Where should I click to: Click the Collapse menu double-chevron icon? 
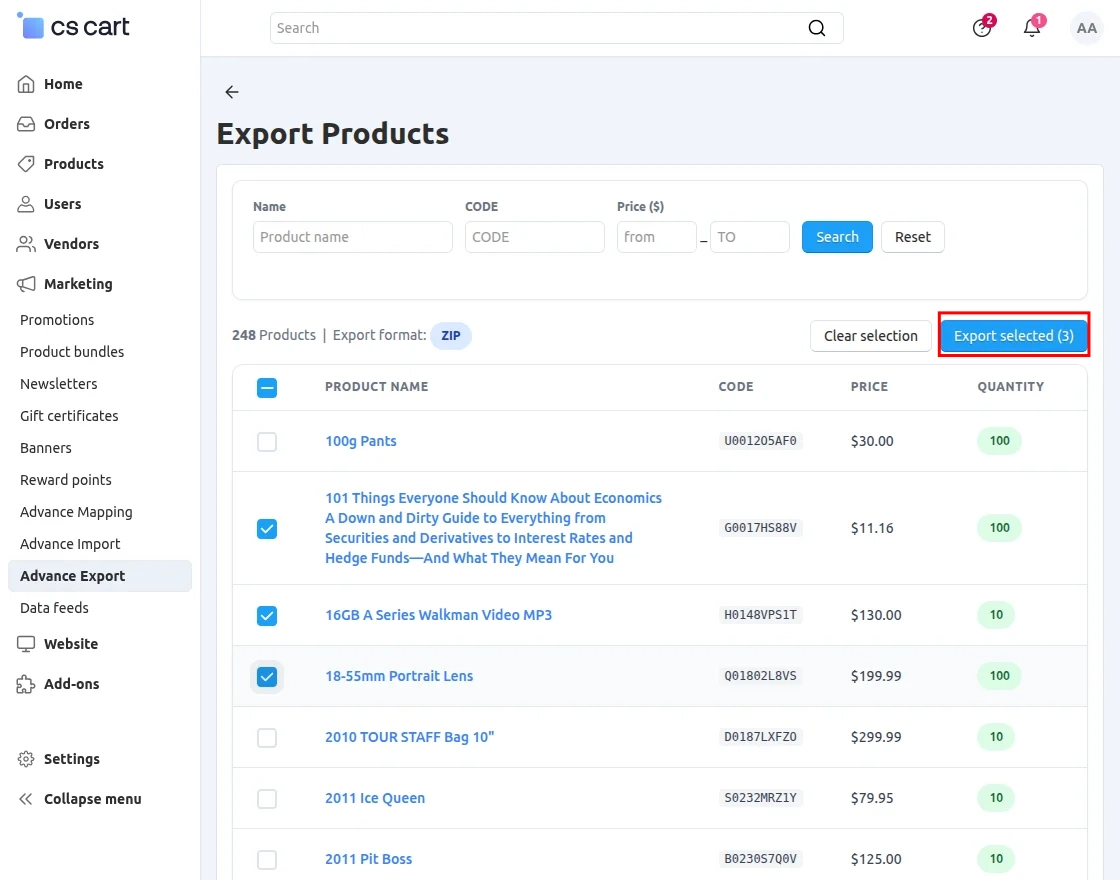click(26, 799)
